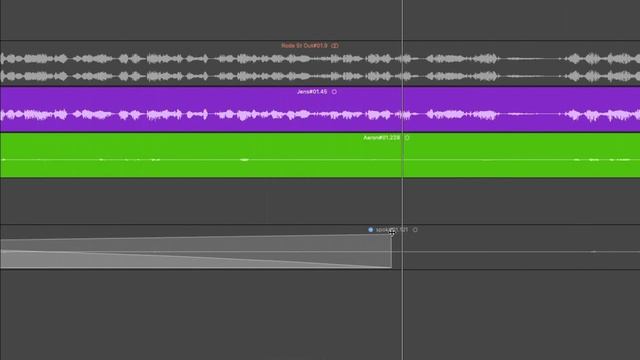Viewport: 640px width, 360px height.
Task: Click the circle icon after the bottom region's name
Action: pyautogui.click(x=415, y=230)
